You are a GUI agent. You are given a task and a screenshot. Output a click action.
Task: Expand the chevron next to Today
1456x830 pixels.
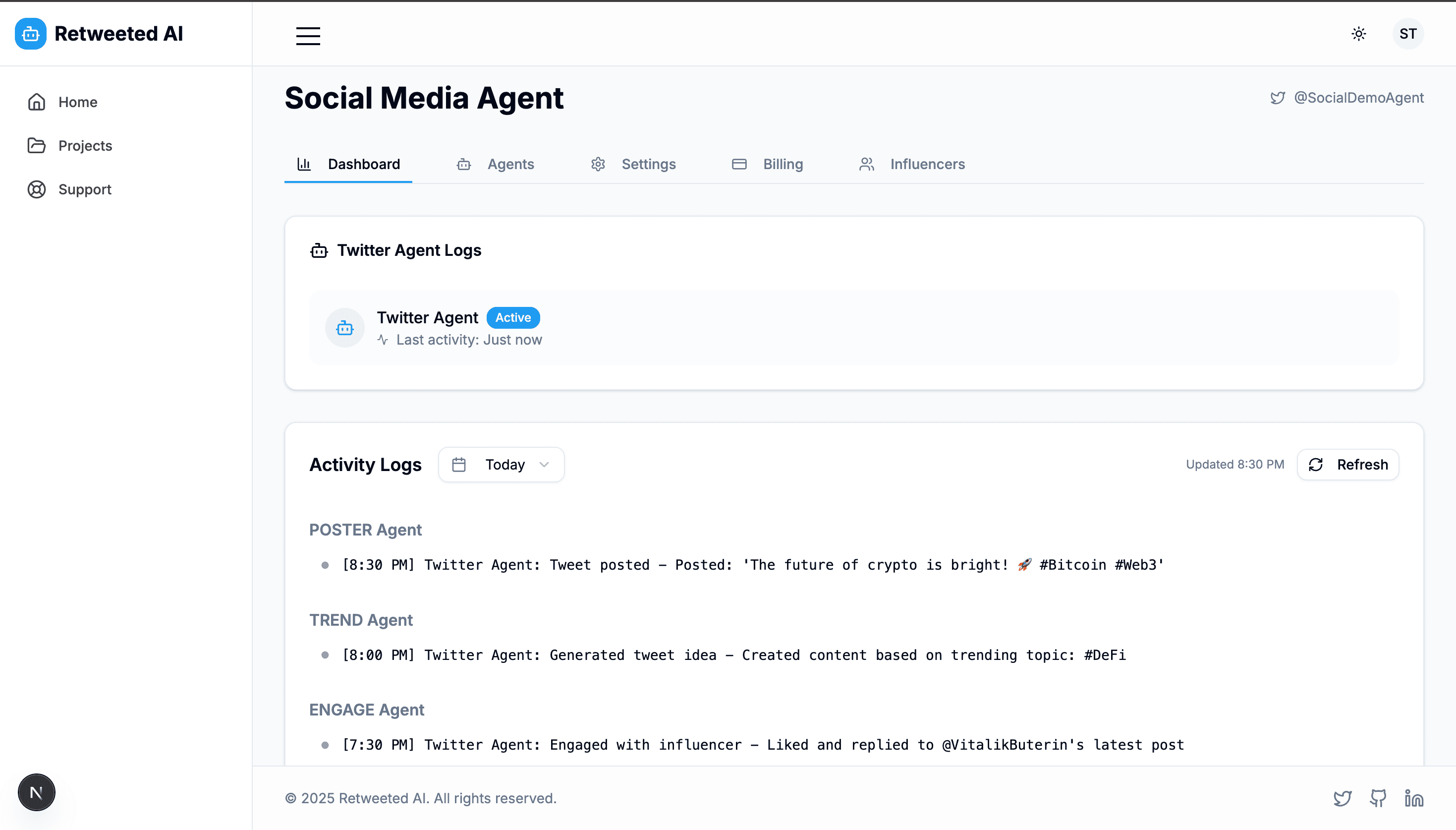coord(544,465)
